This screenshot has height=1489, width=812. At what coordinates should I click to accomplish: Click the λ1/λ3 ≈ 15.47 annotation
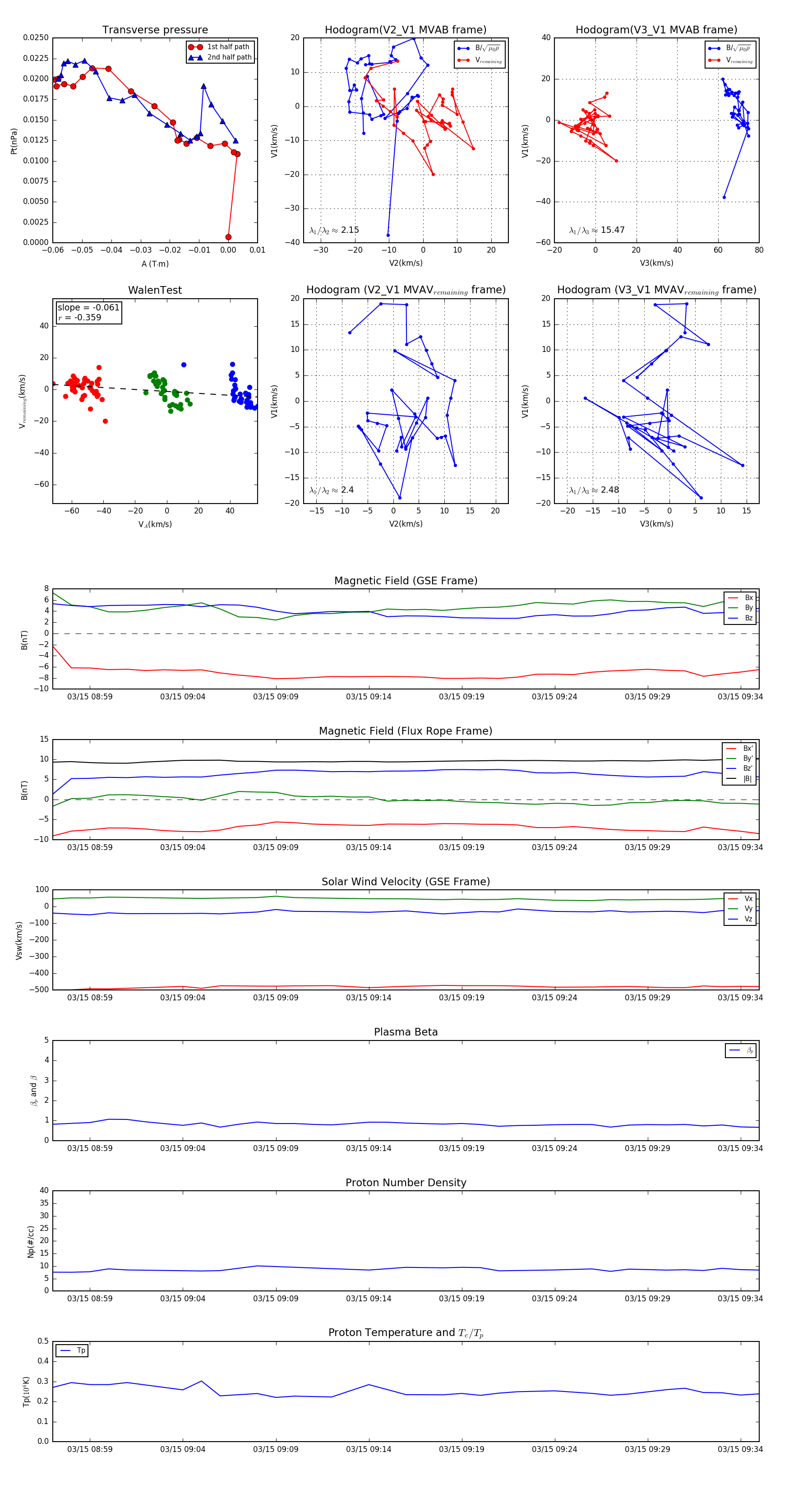[596, 230]
